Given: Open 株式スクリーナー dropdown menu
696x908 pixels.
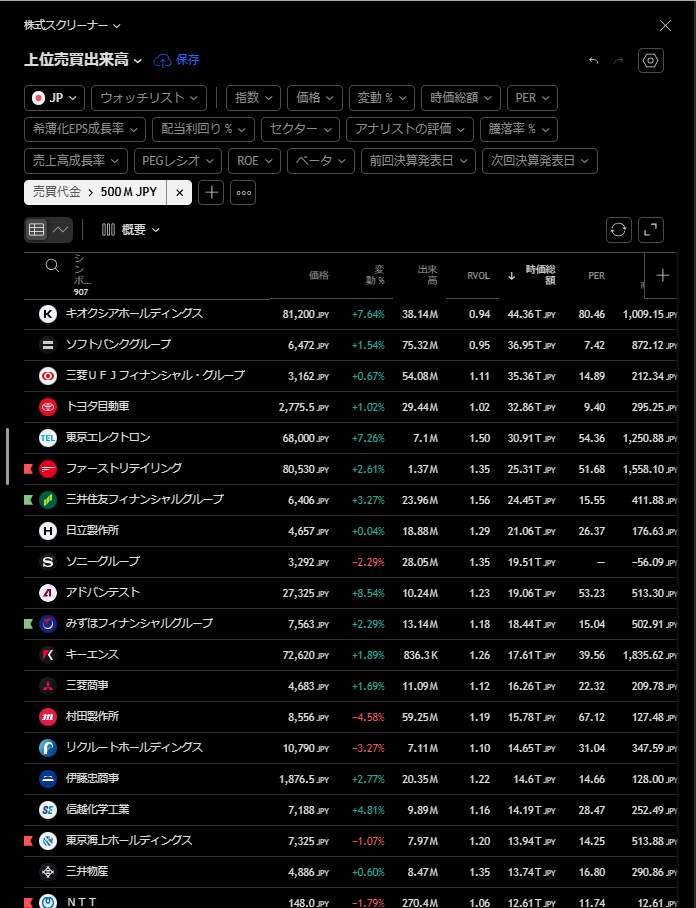Looking at the screenshot, I should coord(72,25).
